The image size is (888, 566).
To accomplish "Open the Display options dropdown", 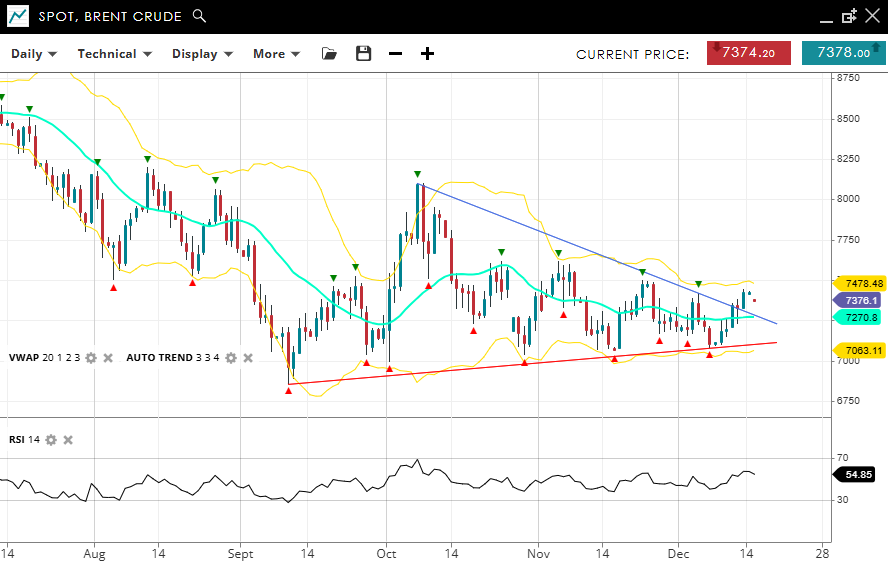I will click(202, 54).
